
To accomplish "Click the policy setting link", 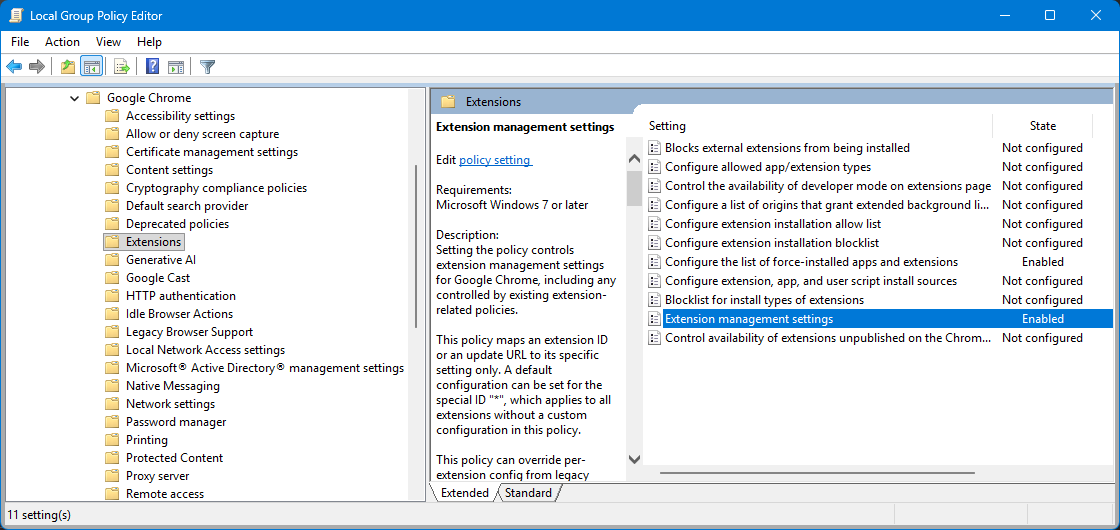I will (496, 161).
